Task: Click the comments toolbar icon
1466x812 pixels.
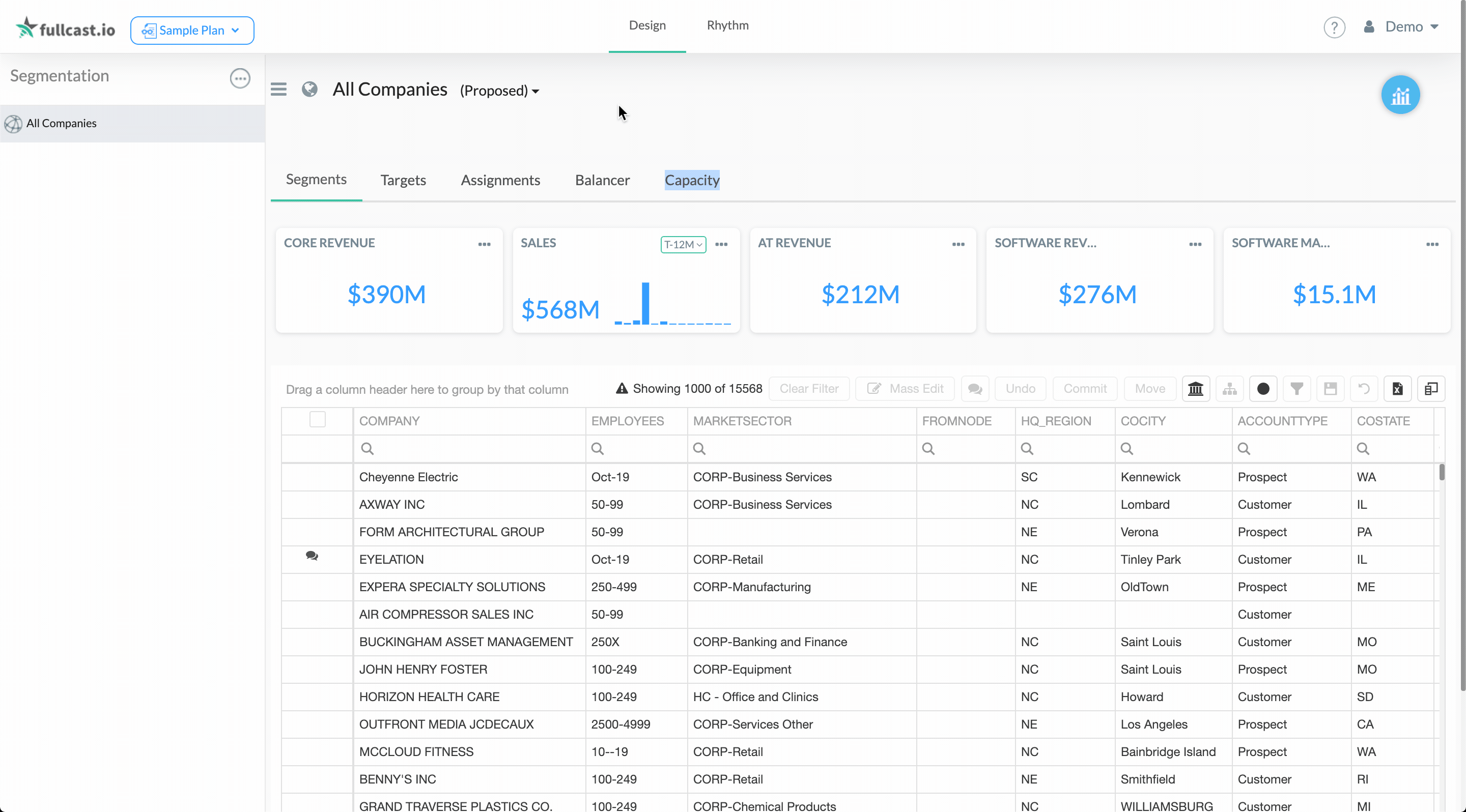Action: click(975, 389)
